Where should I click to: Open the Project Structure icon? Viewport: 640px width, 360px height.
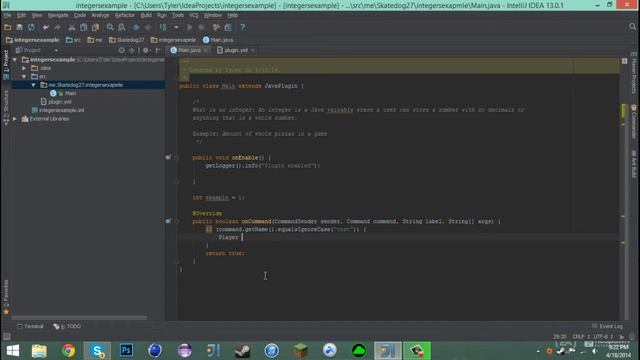(x=228, y=27)
